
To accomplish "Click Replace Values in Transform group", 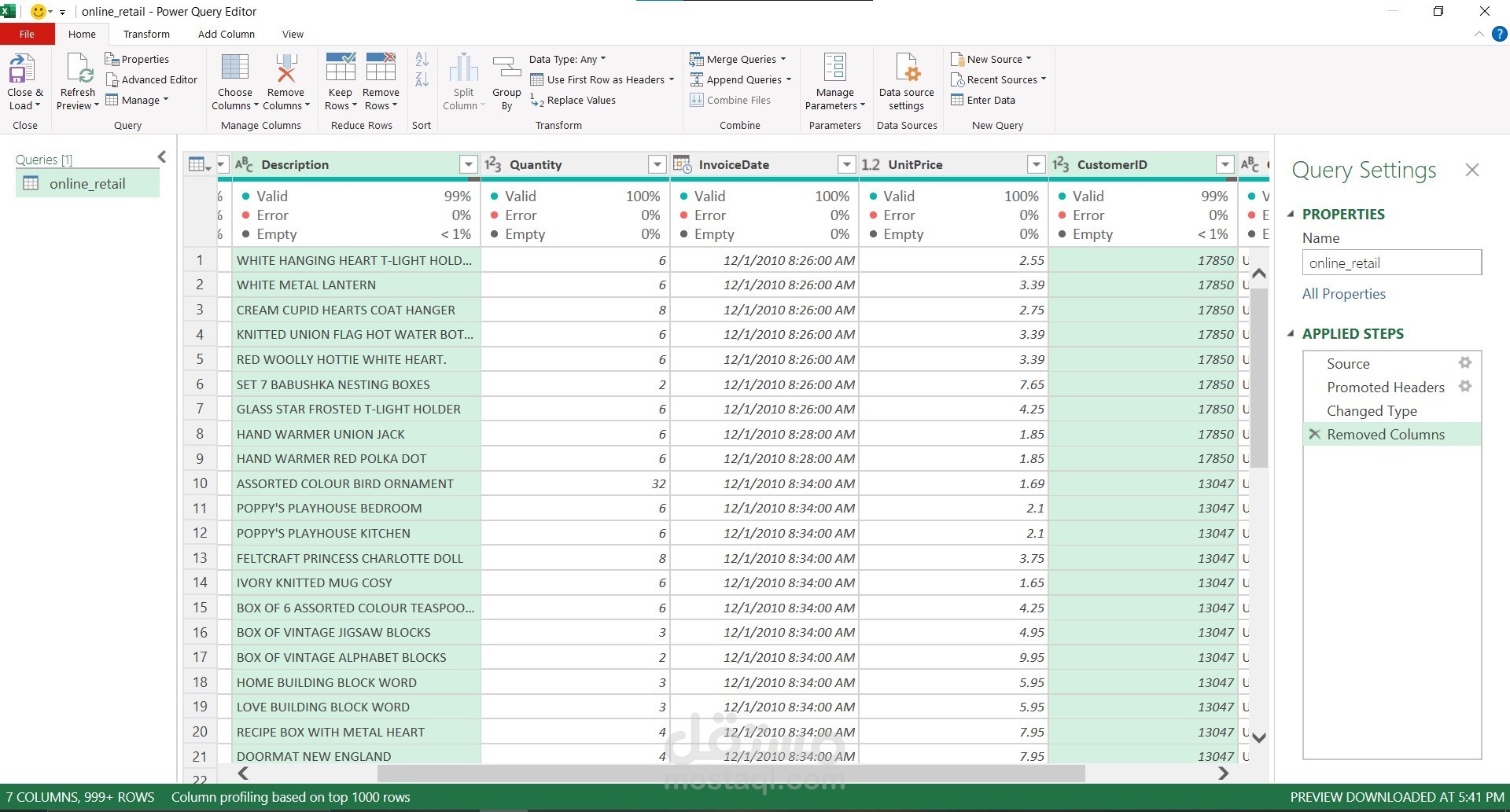I will click(573, 100).
